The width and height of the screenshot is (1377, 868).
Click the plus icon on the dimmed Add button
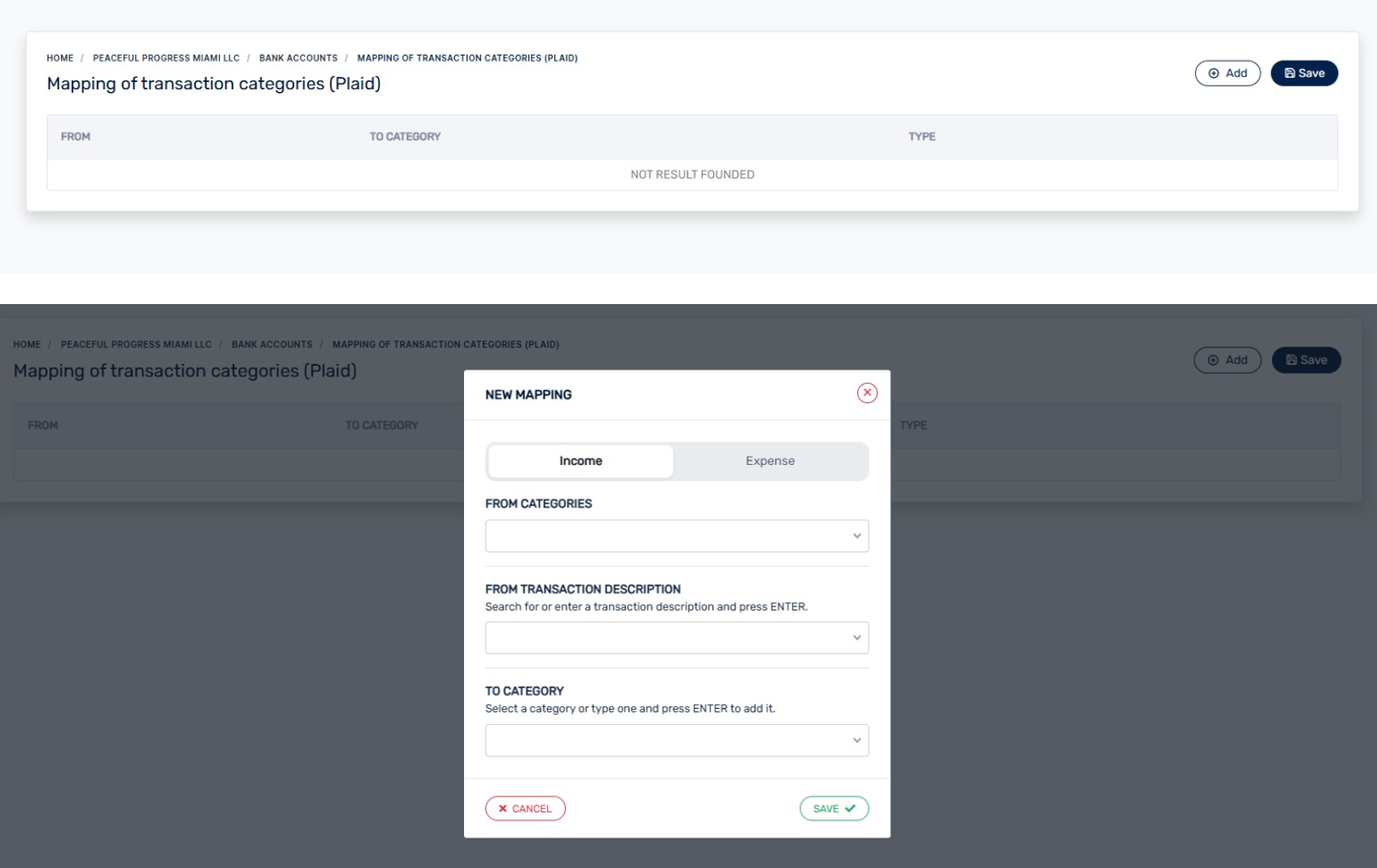1213,360
